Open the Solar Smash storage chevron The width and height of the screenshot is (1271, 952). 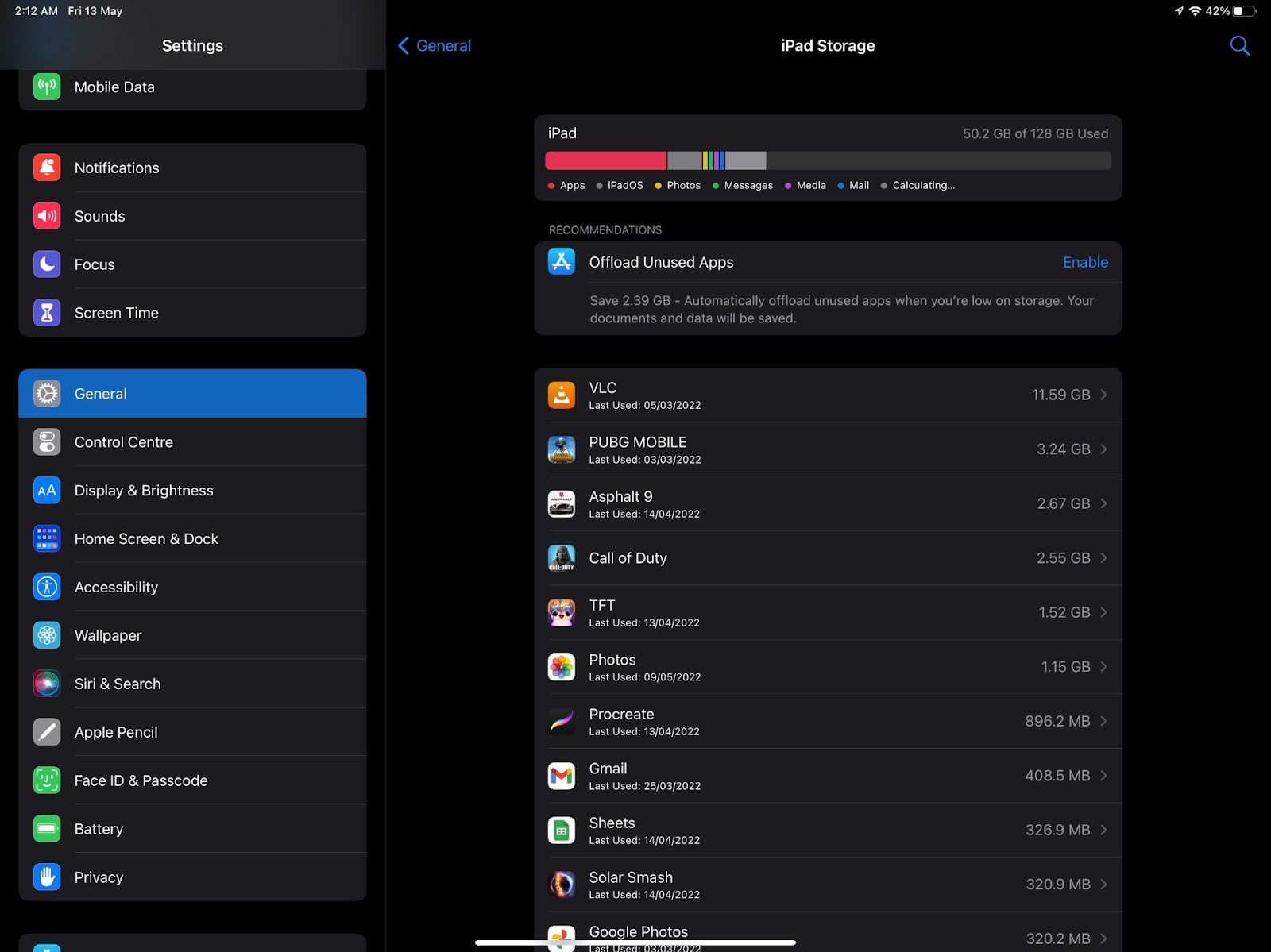(x=1103, y=885)
